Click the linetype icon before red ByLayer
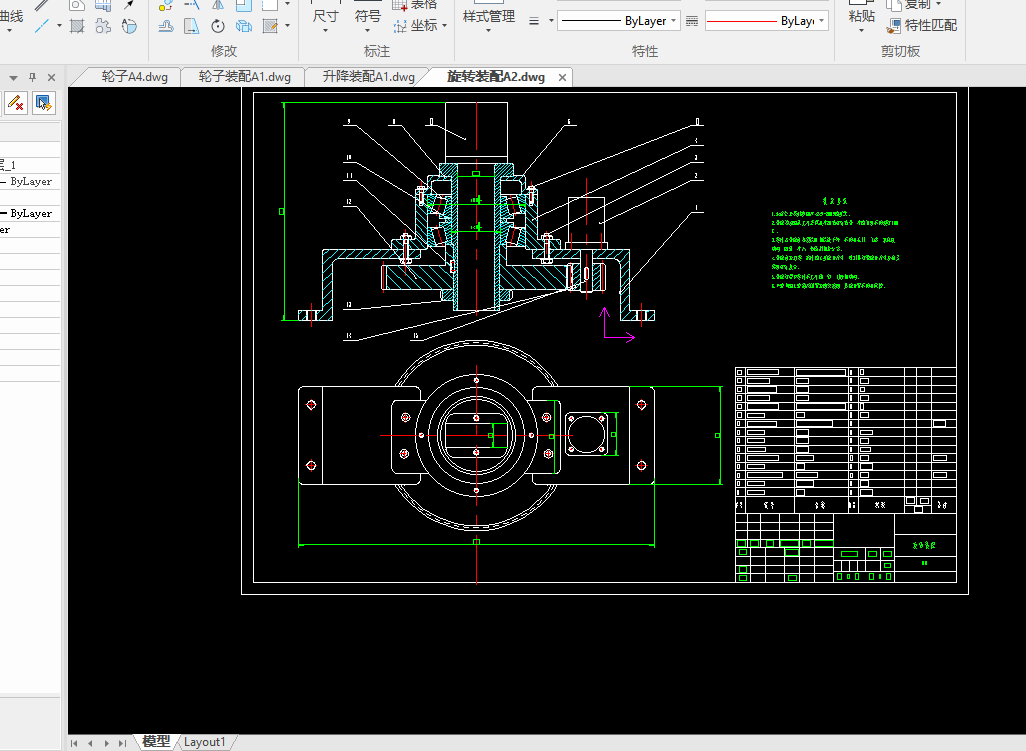Screen dimensions: 1026x751 (692, 21)
